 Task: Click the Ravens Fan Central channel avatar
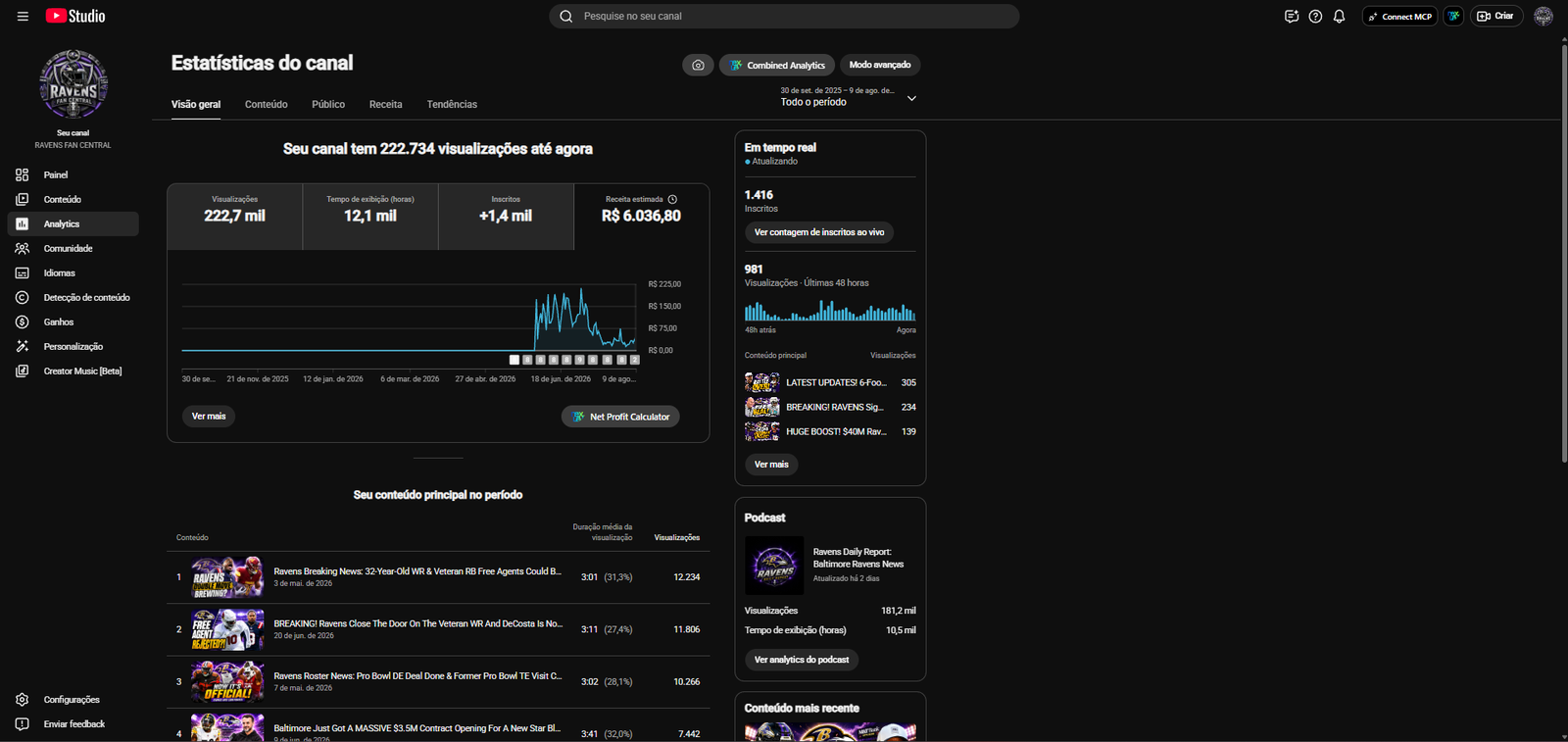click(x=73, y=84)
